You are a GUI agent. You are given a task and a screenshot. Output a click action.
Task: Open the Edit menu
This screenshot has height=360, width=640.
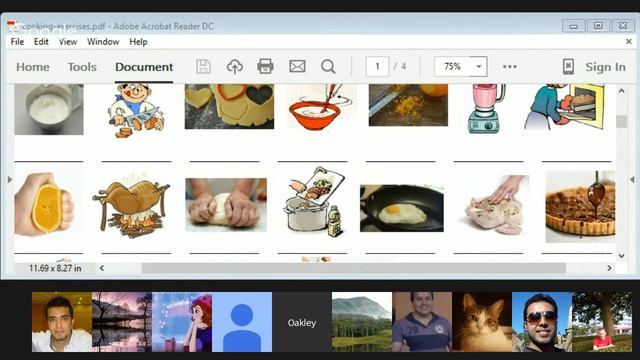pos(41,42)
